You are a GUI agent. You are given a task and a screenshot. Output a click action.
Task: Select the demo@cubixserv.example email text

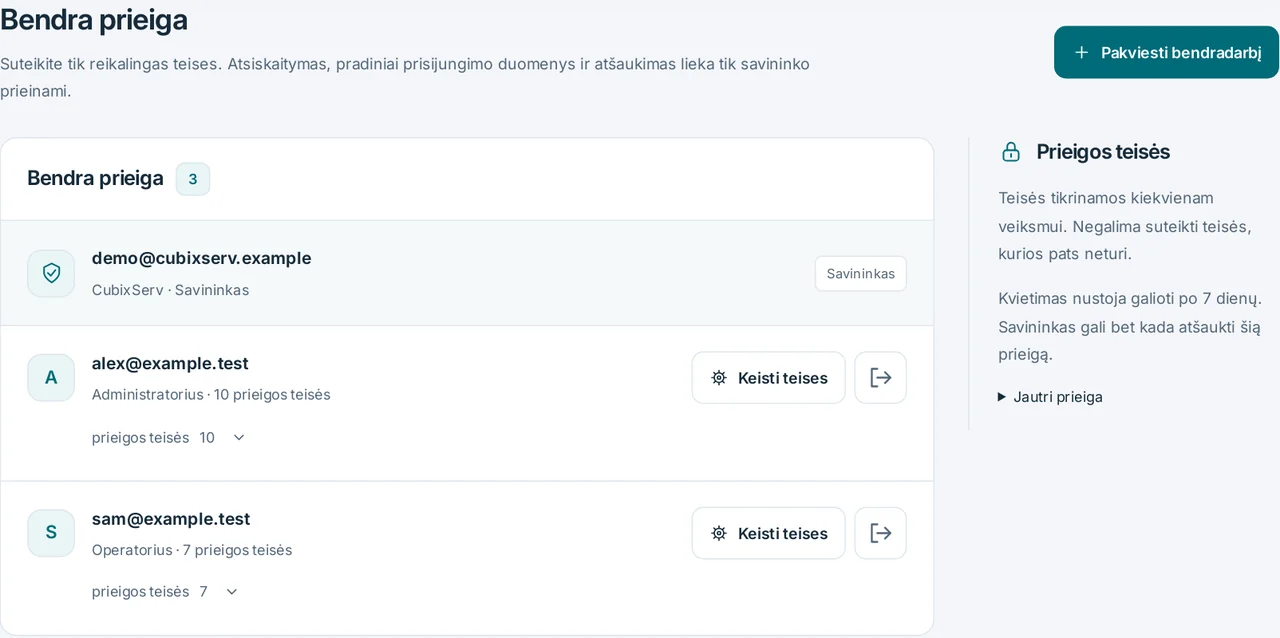[201, 258]
